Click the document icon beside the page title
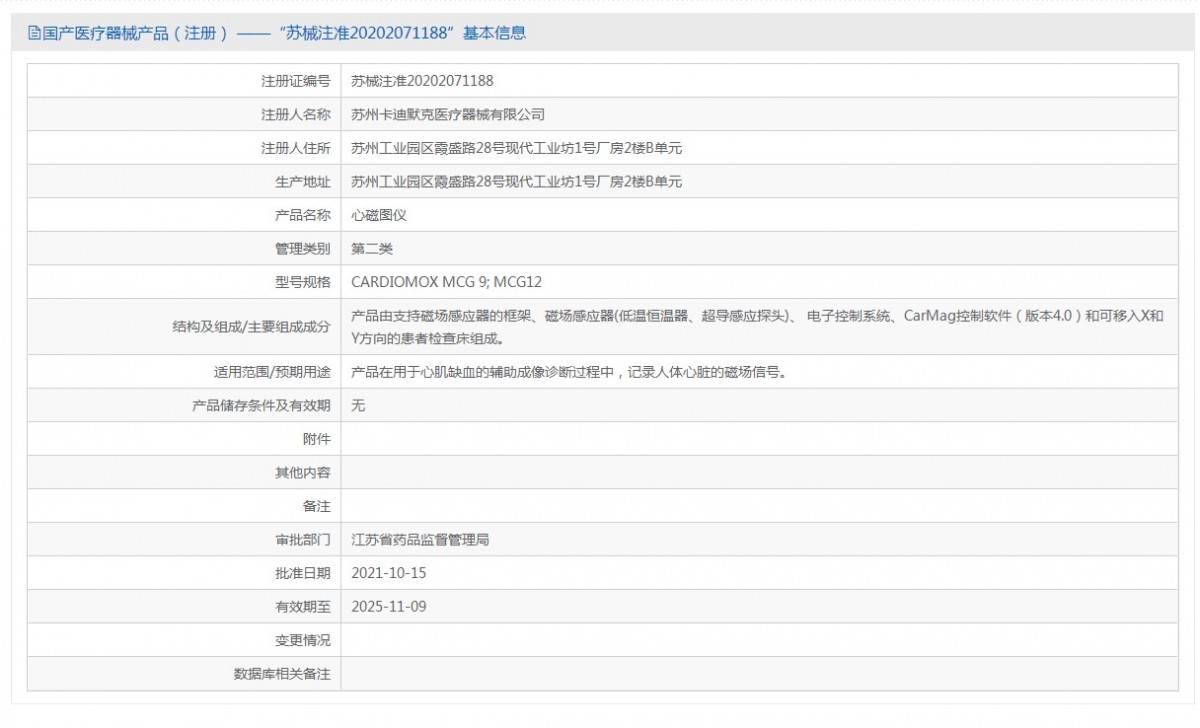Viewport: 1200px width, 728px height. tap(34, 33)
